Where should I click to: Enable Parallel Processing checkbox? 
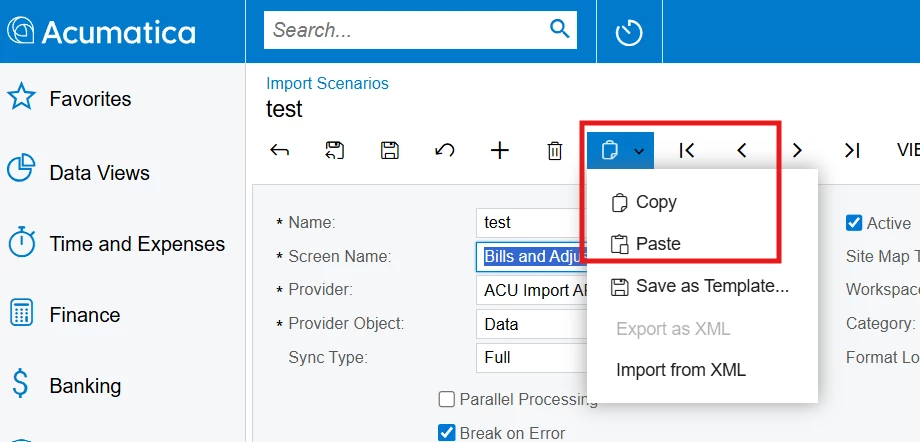click(x=447, y=400)
